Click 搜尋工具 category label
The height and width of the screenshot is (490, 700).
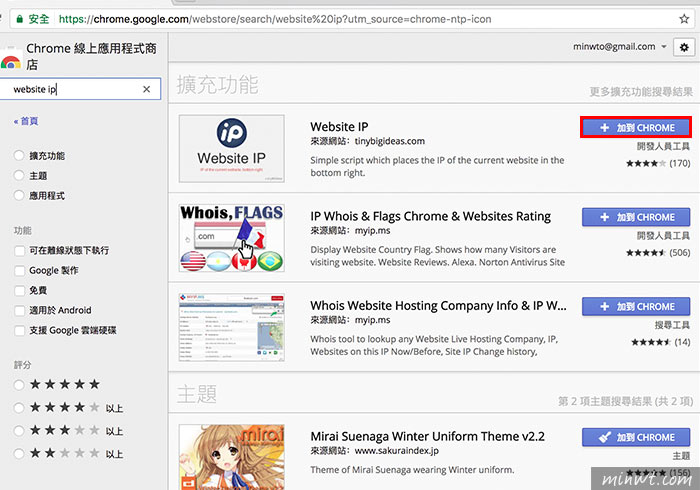point(672,325)
